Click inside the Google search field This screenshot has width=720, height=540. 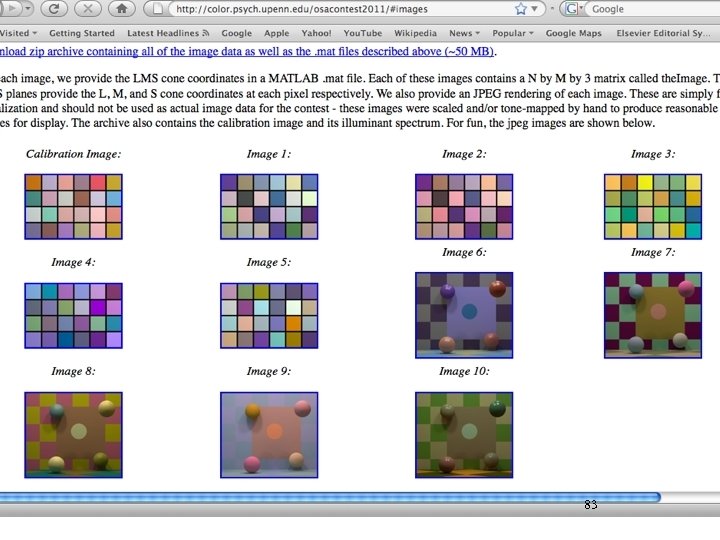pos(650,9)
